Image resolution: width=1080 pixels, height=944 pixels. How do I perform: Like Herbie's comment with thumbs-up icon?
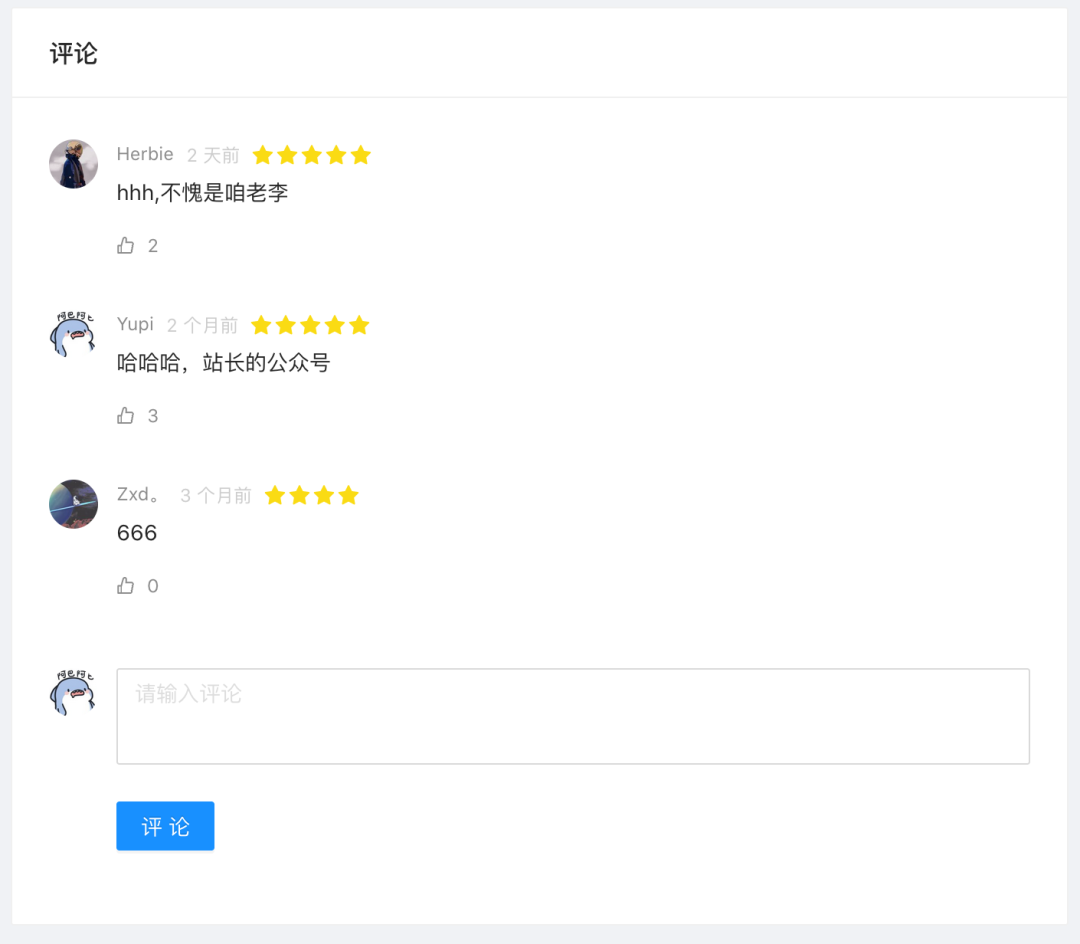pos(125,246)
